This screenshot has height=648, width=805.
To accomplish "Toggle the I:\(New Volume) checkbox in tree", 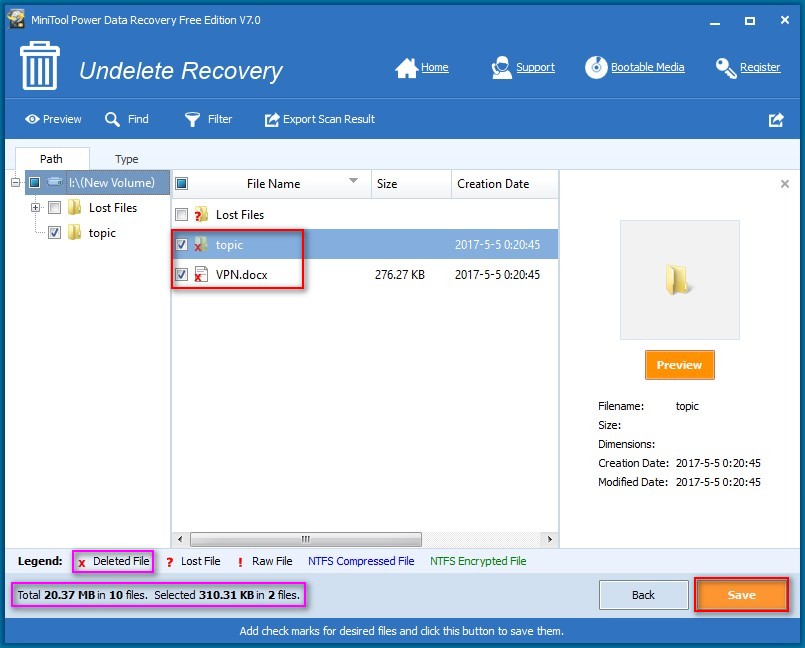I will pos(34,182).
